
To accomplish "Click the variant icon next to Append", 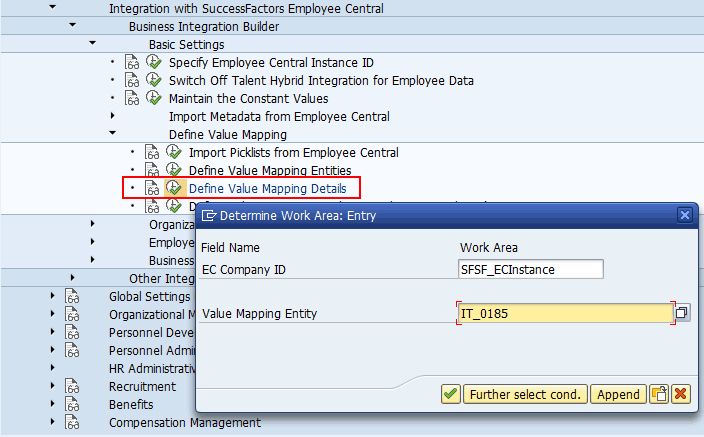I will pos(659,394).
